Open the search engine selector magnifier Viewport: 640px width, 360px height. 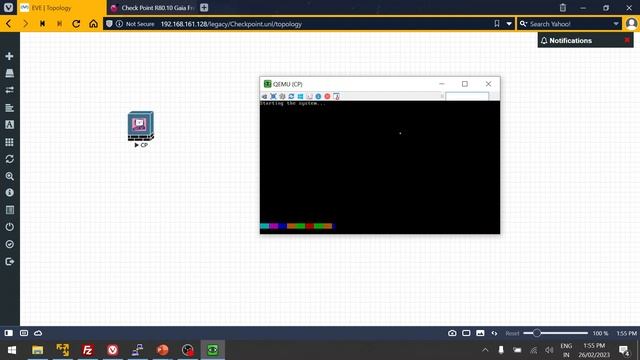tap(523, 24)
